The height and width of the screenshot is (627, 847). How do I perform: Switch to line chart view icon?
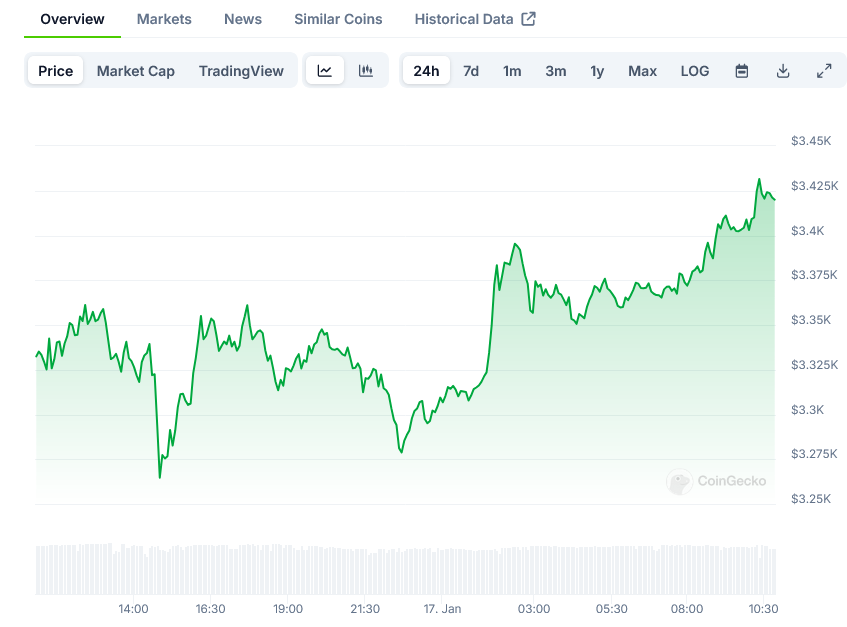point(325,71)
